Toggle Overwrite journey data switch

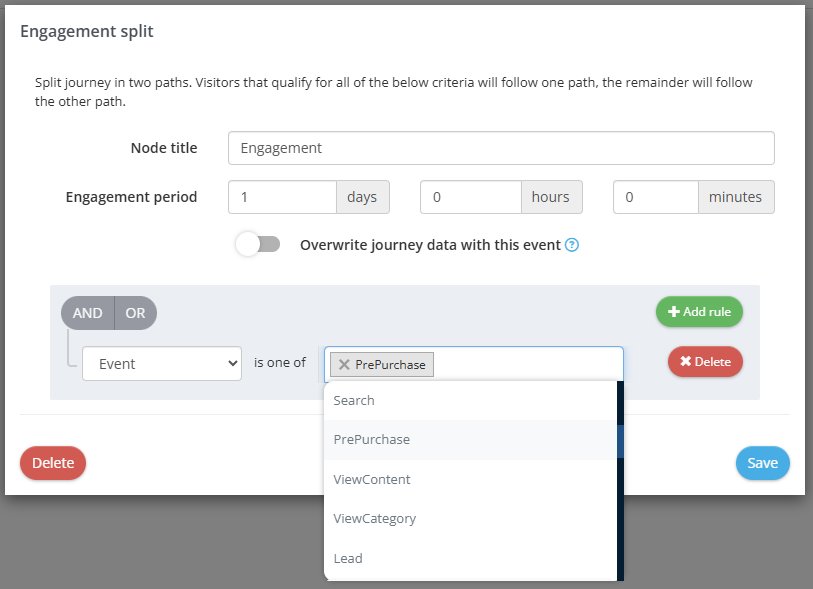pyautogui.click(x=258, y=245)
